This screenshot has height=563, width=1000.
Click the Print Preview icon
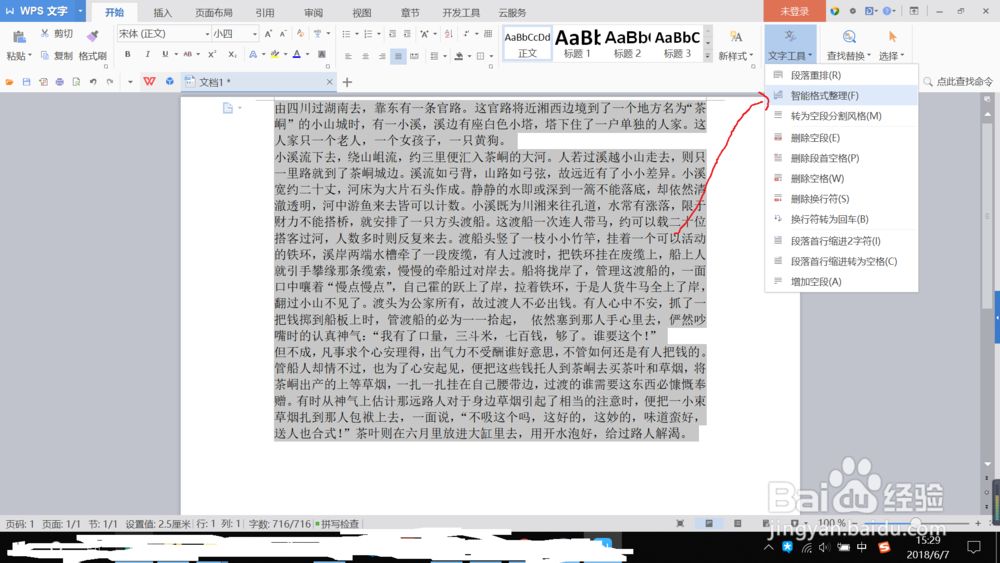pos(76,82)
